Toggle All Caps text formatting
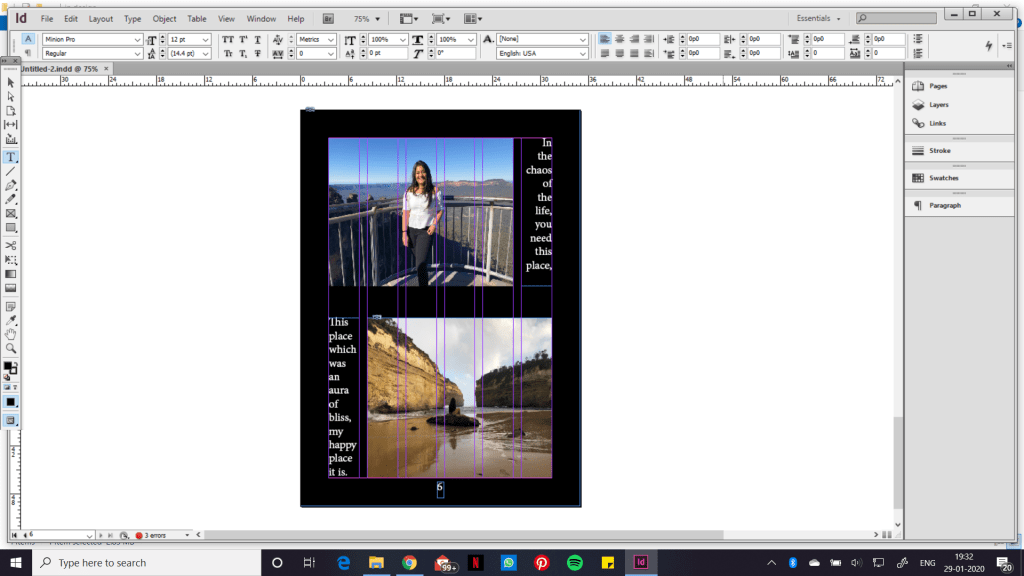This screenshot has width=1024, height=576. pos(227,39)
